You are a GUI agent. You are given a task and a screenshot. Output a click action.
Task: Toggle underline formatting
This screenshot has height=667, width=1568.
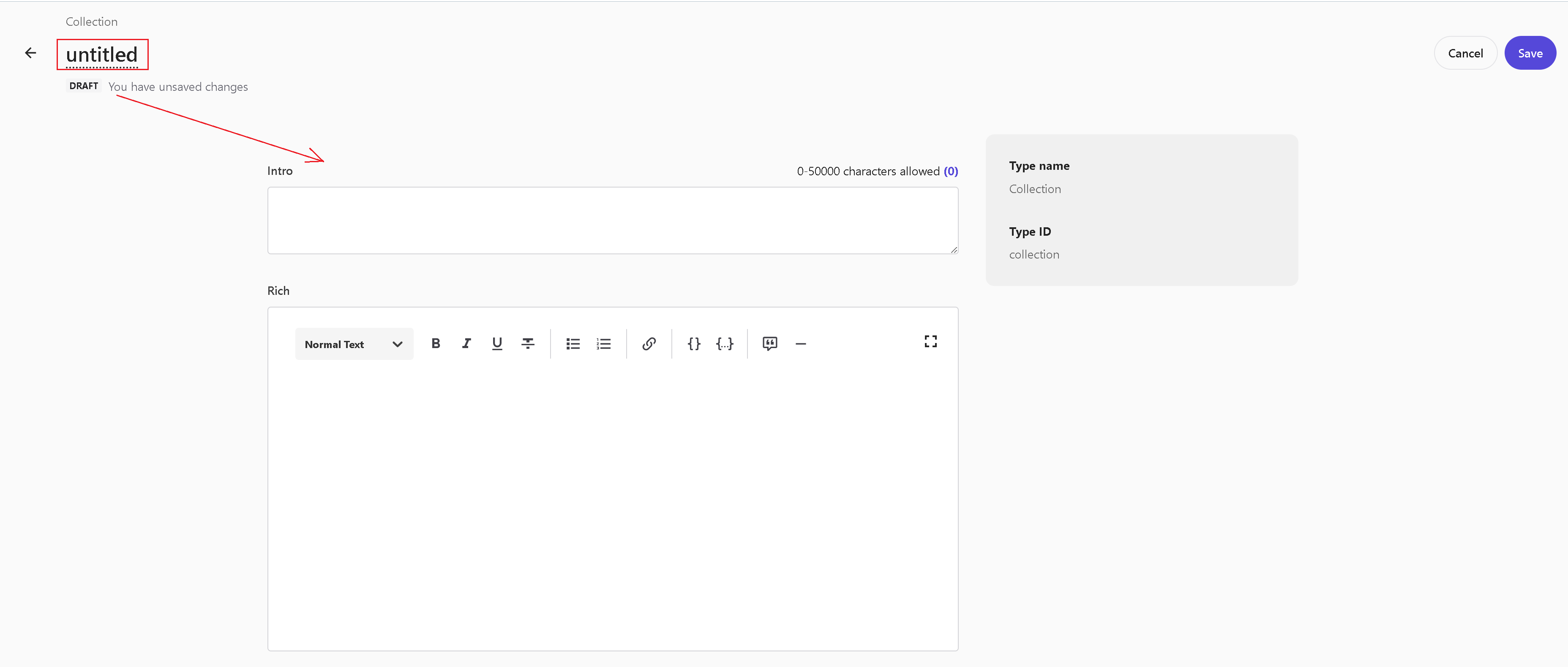(x=497, y=344)
